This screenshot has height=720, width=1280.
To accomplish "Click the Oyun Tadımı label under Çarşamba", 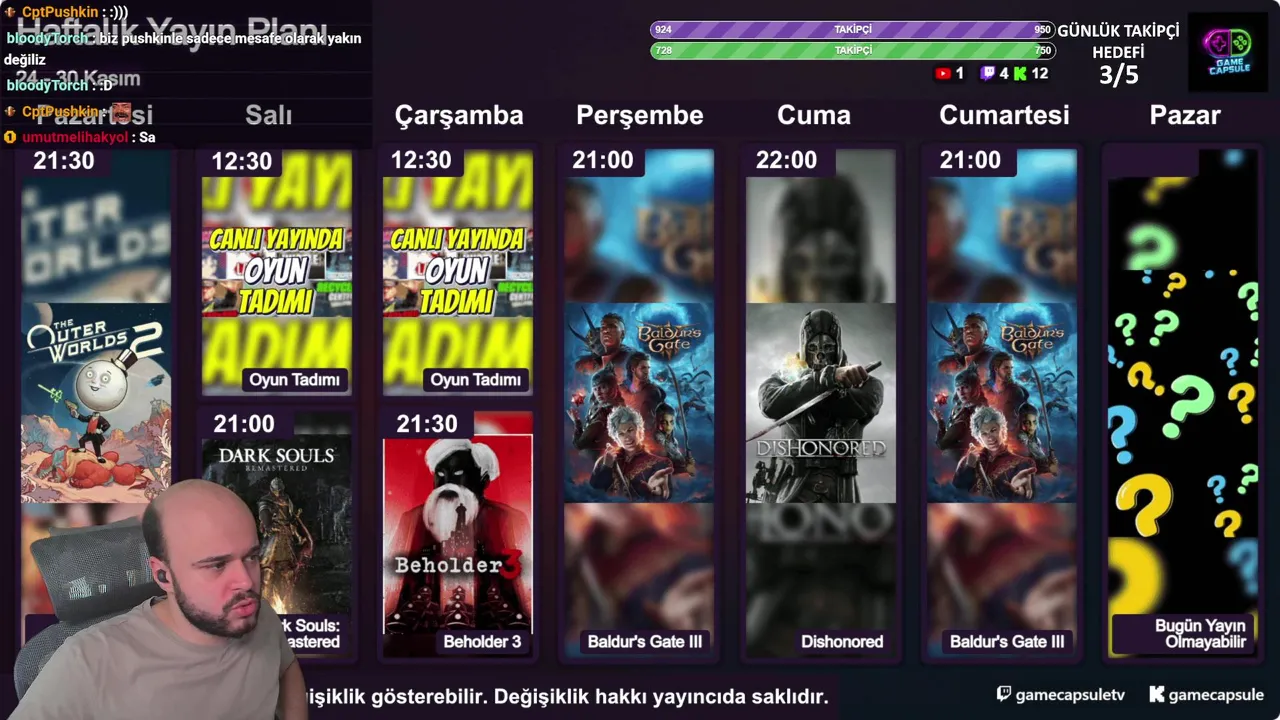I will tap(476, 380).
